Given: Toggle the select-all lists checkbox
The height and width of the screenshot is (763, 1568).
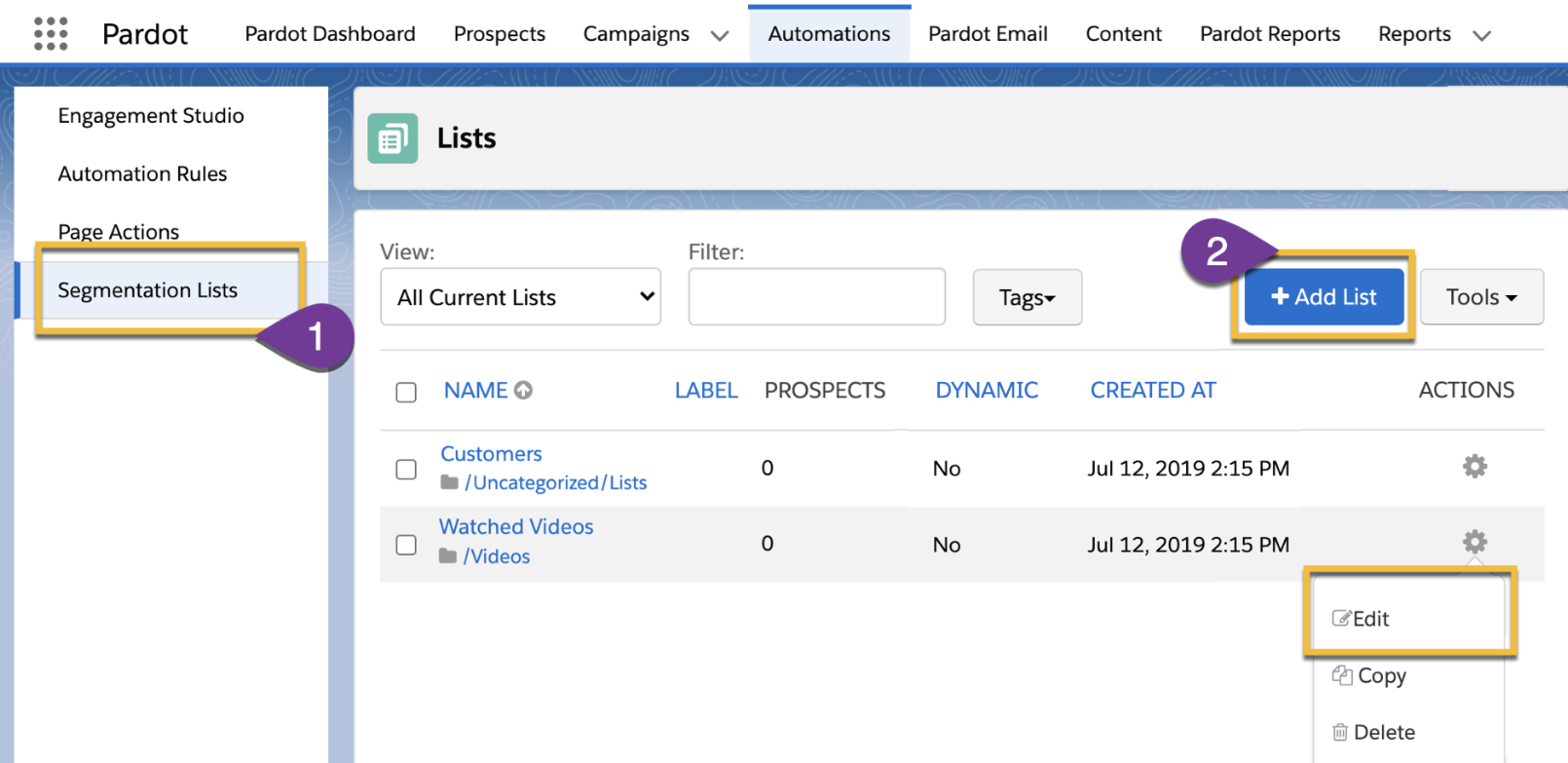Looking at the screenshot, I should point(406,392).
